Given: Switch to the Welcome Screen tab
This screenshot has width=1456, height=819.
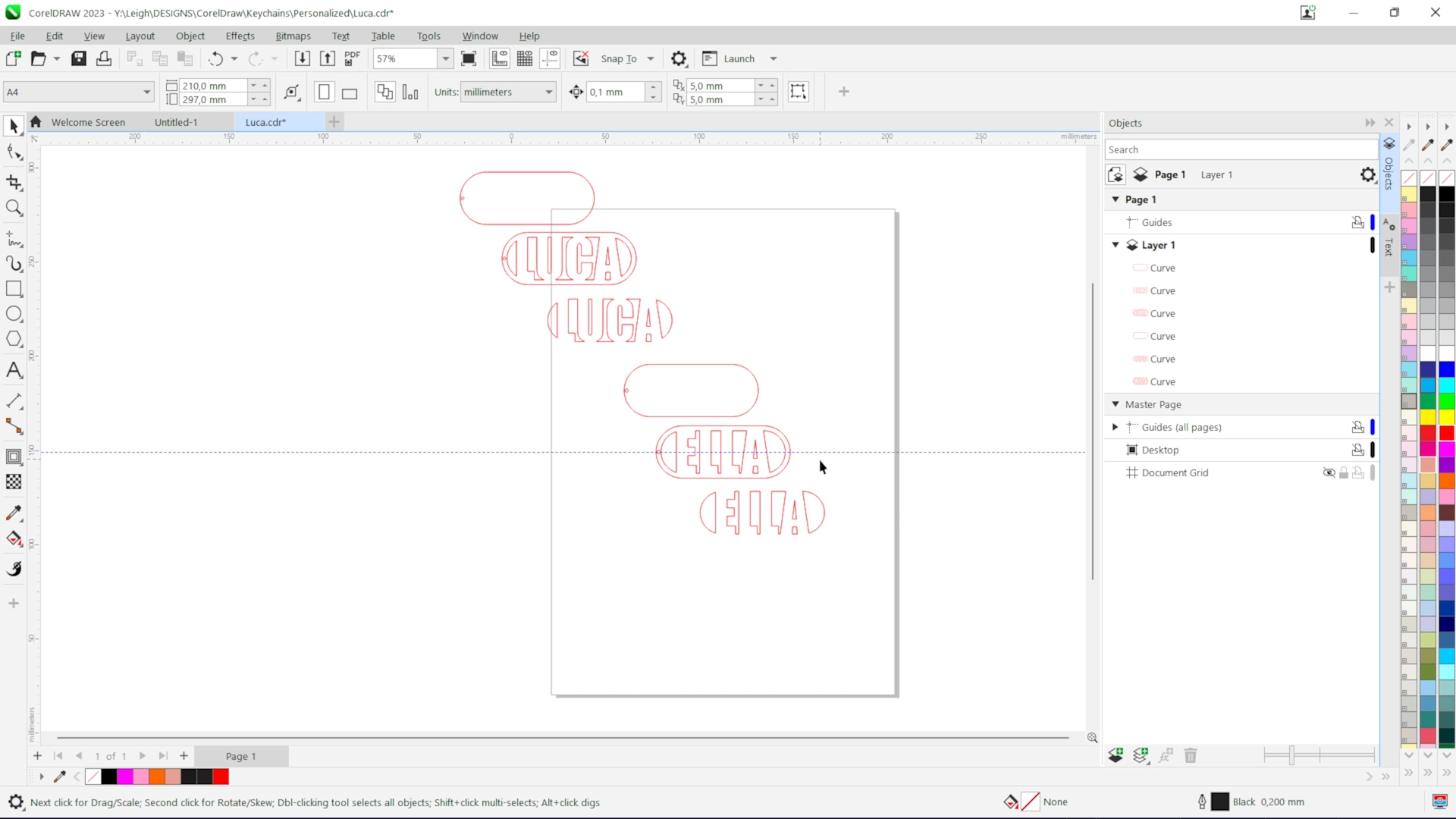Looking at the screenshot, I should click(88, 122).
